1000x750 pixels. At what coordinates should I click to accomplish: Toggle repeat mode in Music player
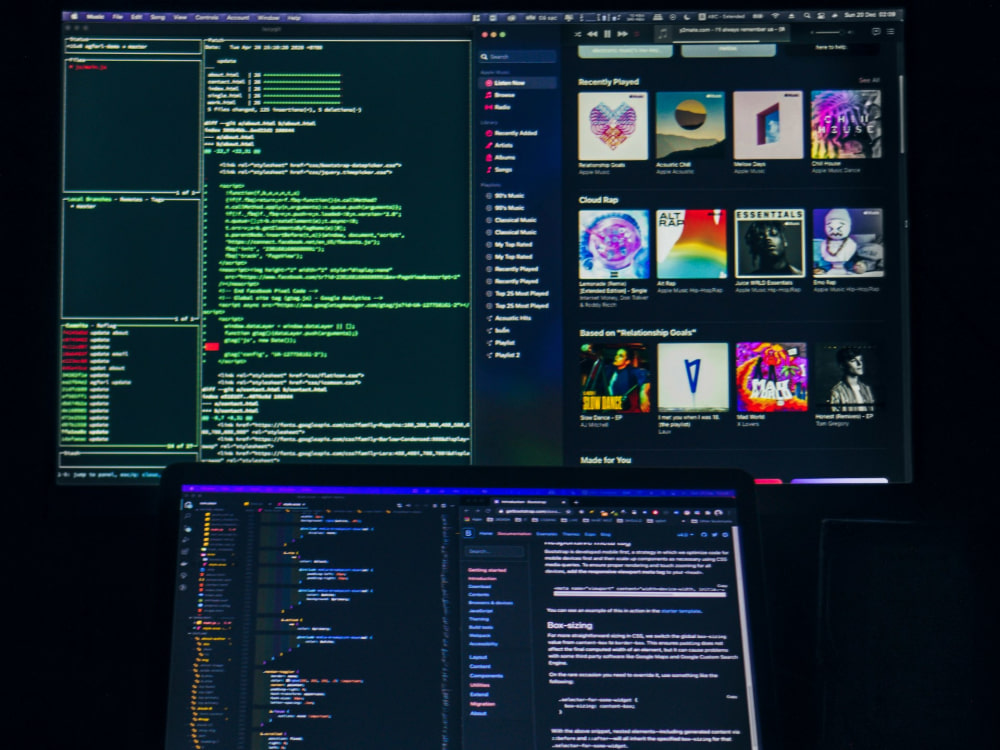tap(636, 34)
